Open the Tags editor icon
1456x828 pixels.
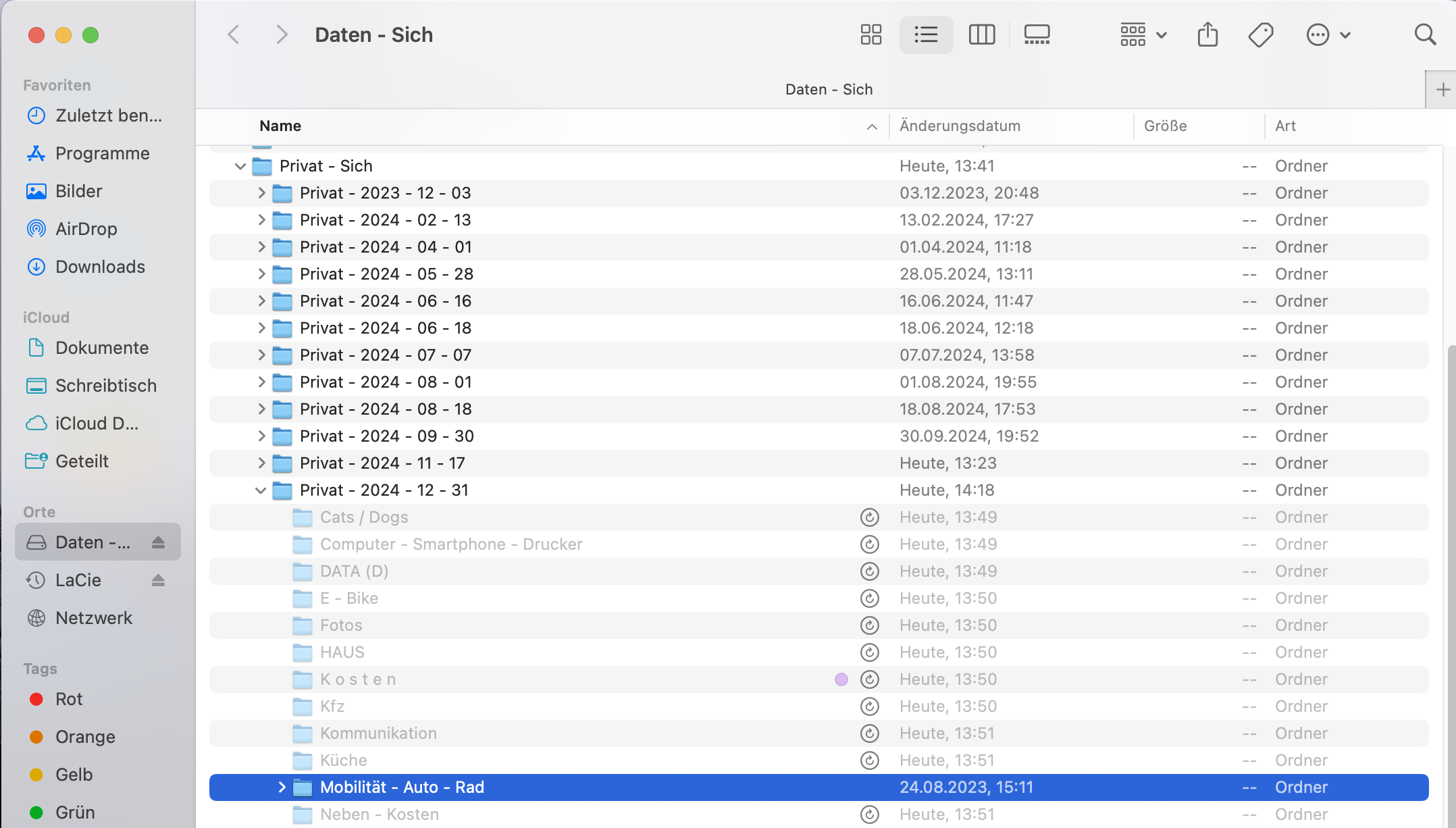pos(1260,34)
